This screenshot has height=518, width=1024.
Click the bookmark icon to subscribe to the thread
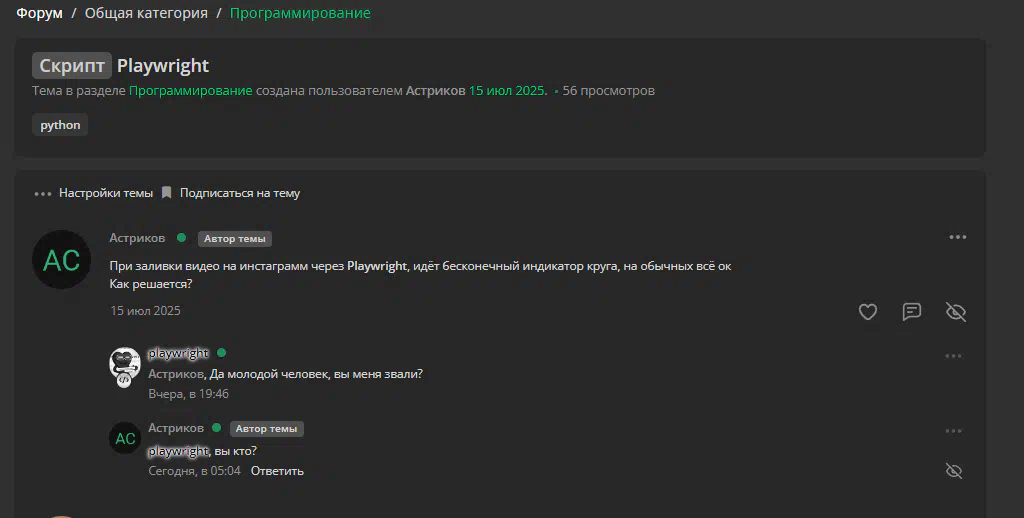167,193
